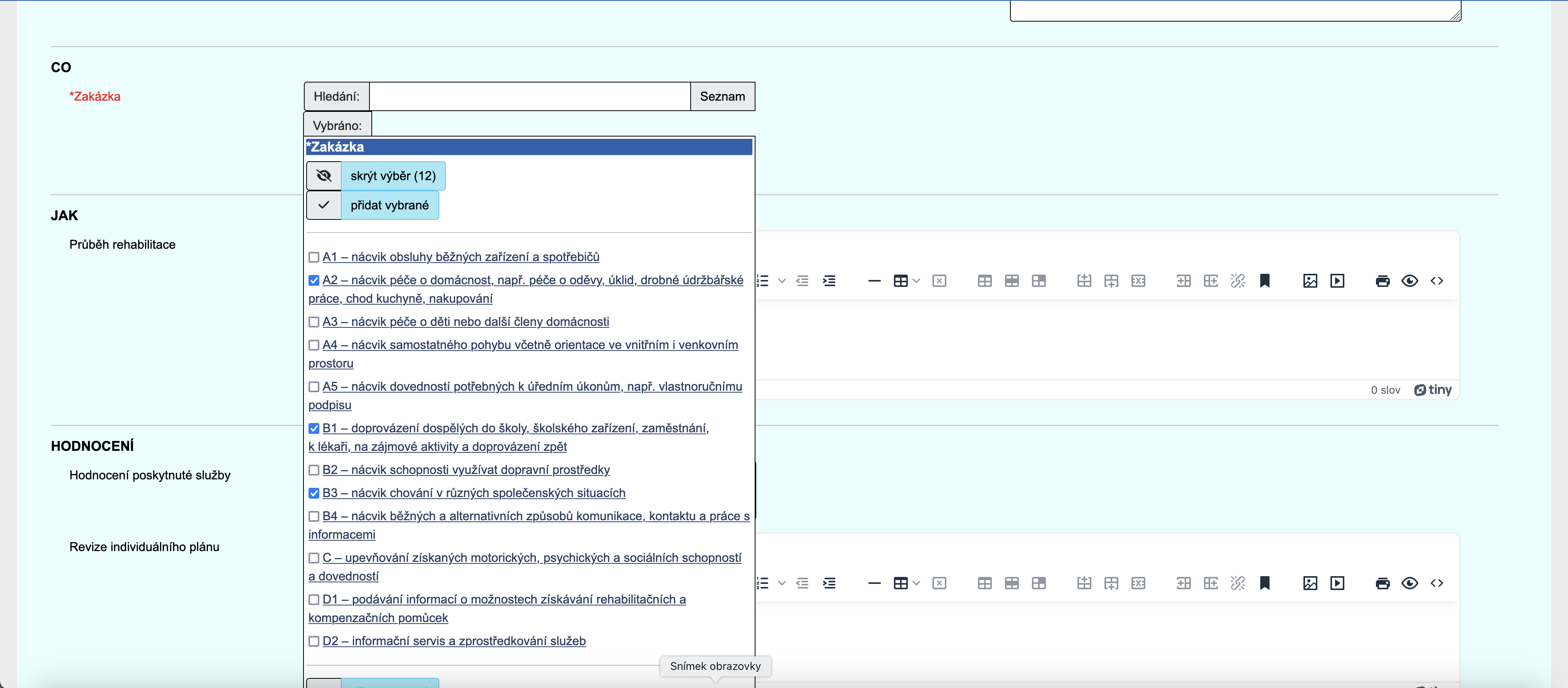Tick the D2 informační servis checkbox
1568x688 pixels.
(314, 641)
